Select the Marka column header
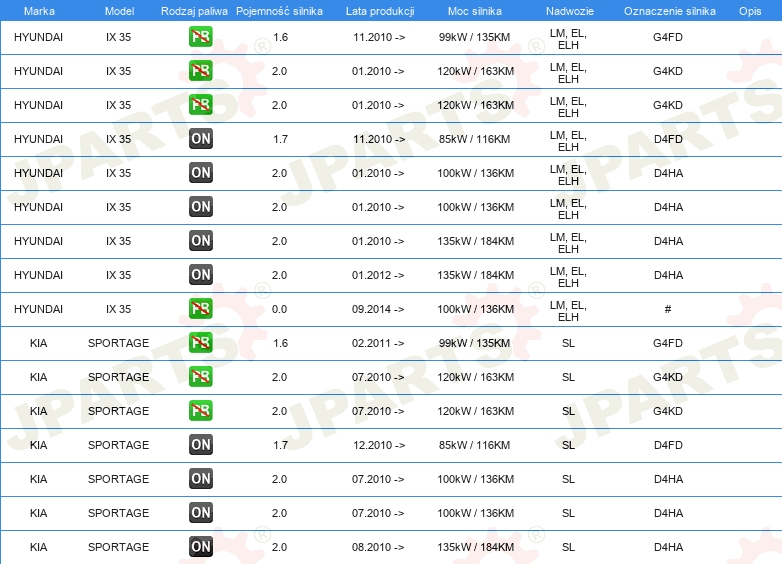The height and width of the screenshot is (564, 782). click(39, 10)
